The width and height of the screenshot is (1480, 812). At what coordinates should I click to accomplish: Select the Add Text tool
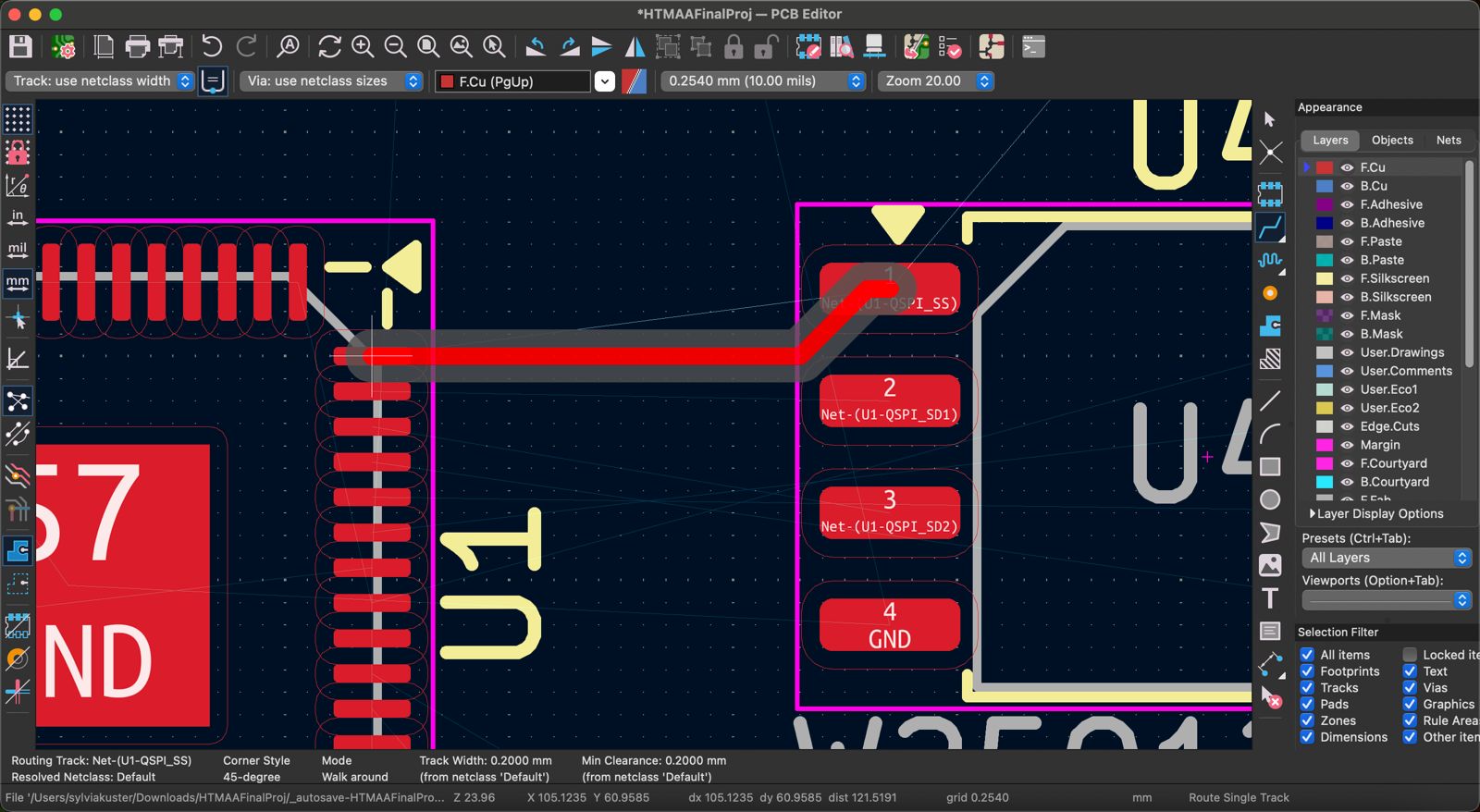coord(1270,598)
